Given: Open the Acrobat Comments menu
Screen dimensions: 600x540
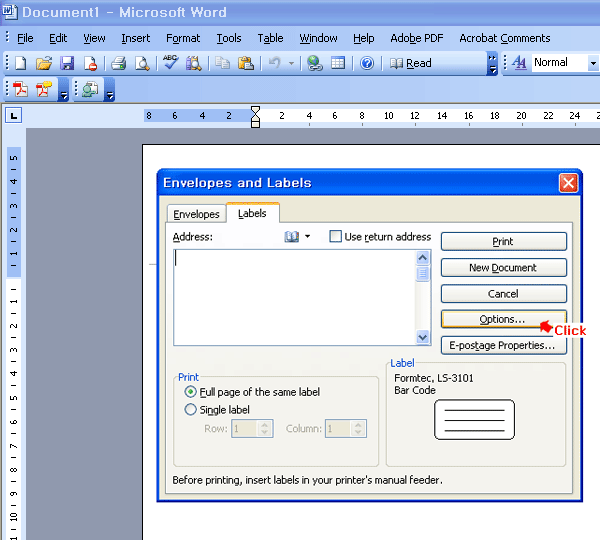Looking at the screenshot, I should pos(505,38).
